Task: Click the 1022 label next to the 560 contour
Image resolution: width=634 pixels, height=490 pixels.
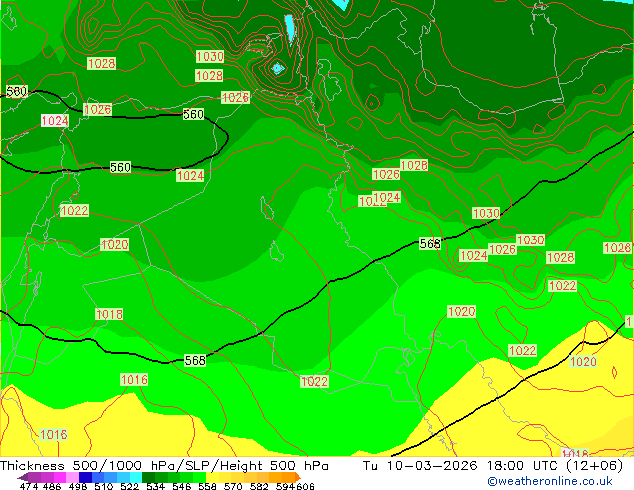Action: click(x=74, y=211)
